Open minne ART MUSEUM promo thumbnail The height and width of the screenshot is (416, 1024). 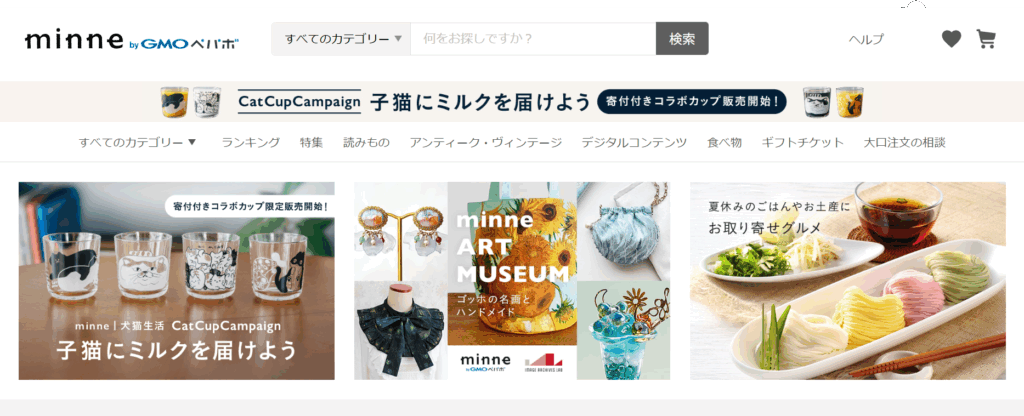click(512, 281)
